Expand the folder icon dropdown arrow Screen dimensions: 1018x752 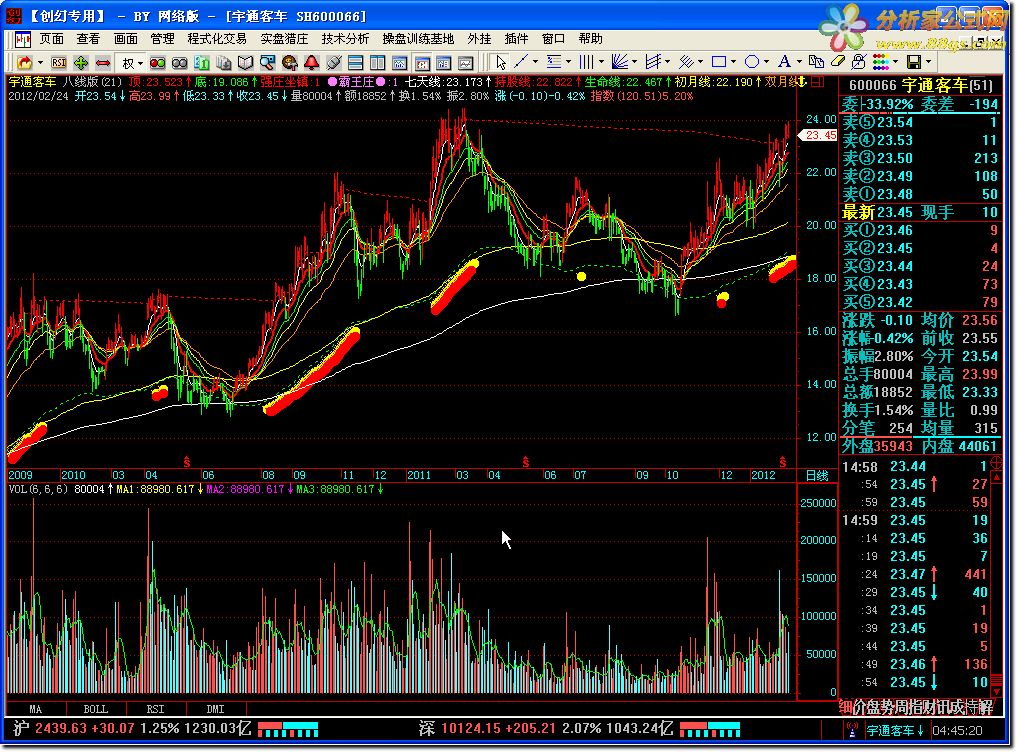(x=40, y=63)
